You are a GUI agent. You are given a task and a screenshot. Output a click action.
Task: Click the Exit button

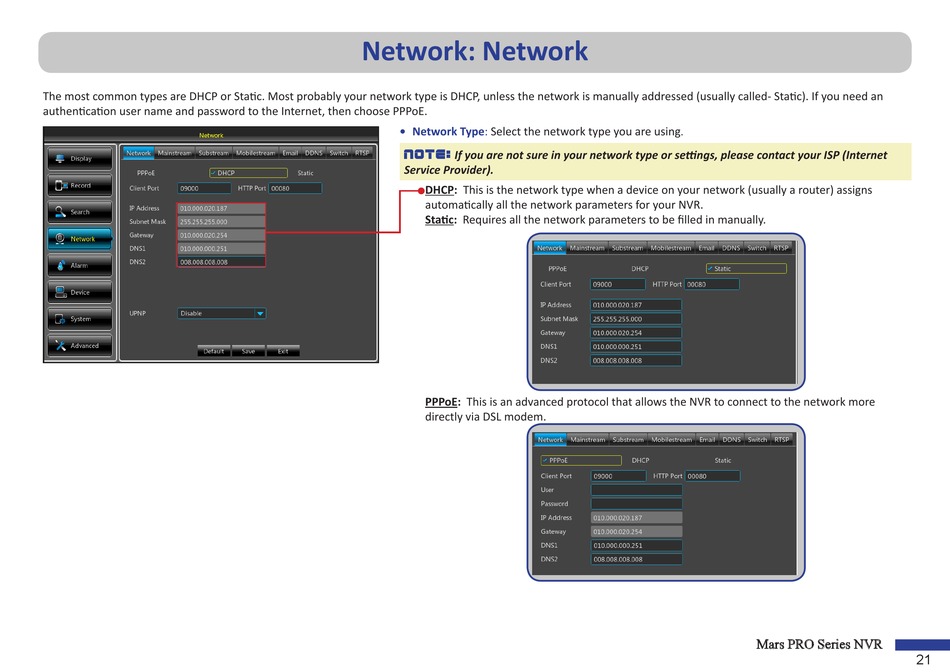[283, 351]
